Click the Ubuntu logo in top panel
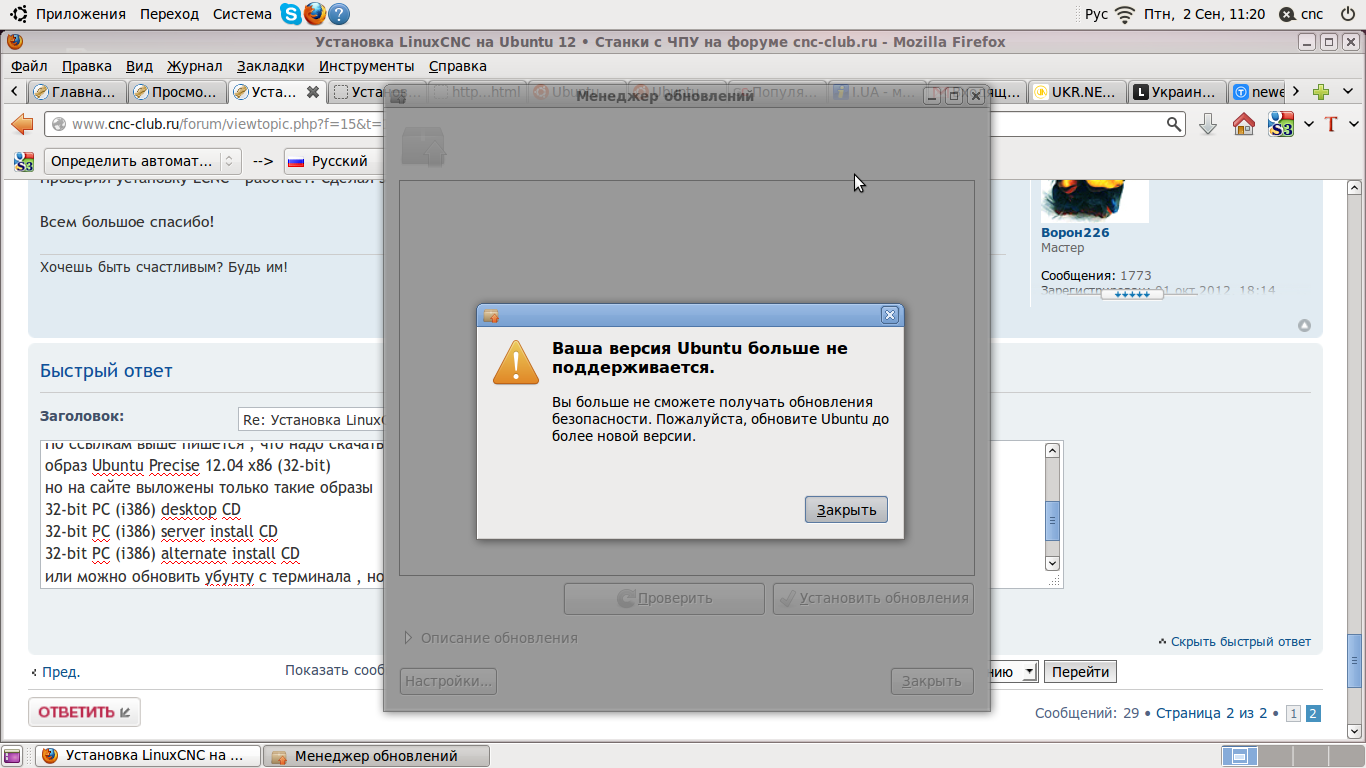The height and width of the screenshot is (768, 1366). click(18, 14)
